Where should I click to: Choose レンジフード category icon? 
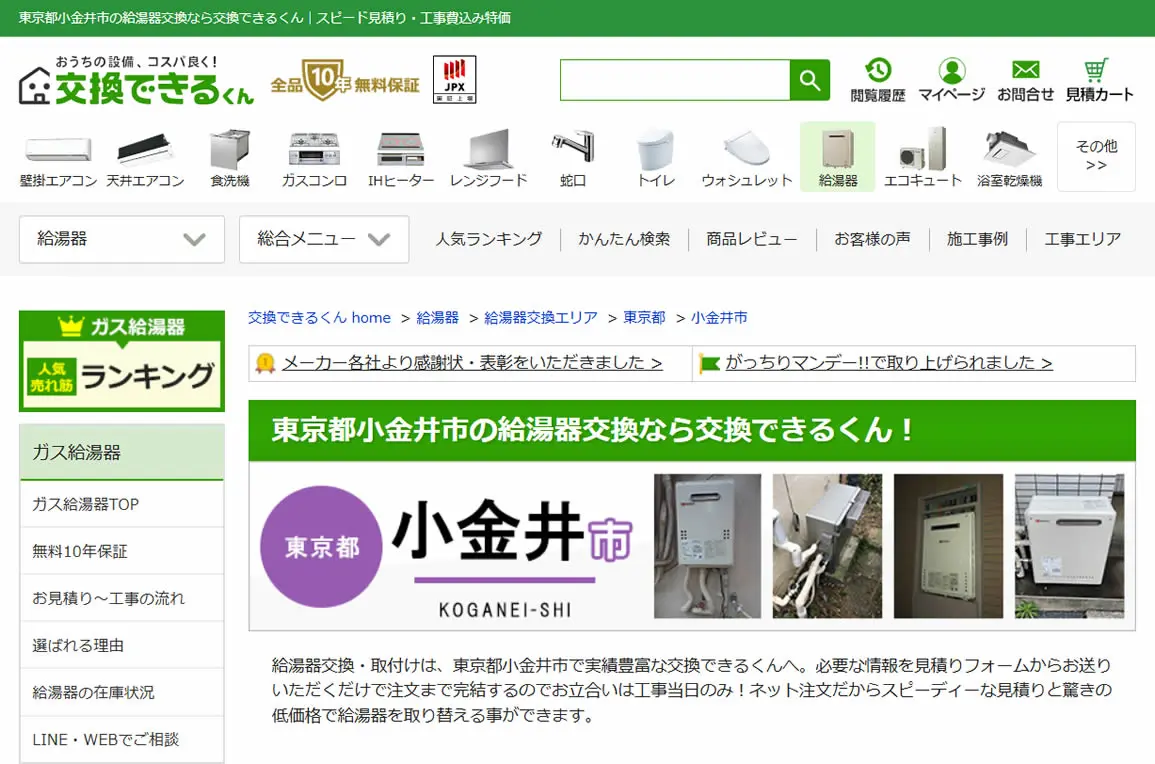pos(488,158)
